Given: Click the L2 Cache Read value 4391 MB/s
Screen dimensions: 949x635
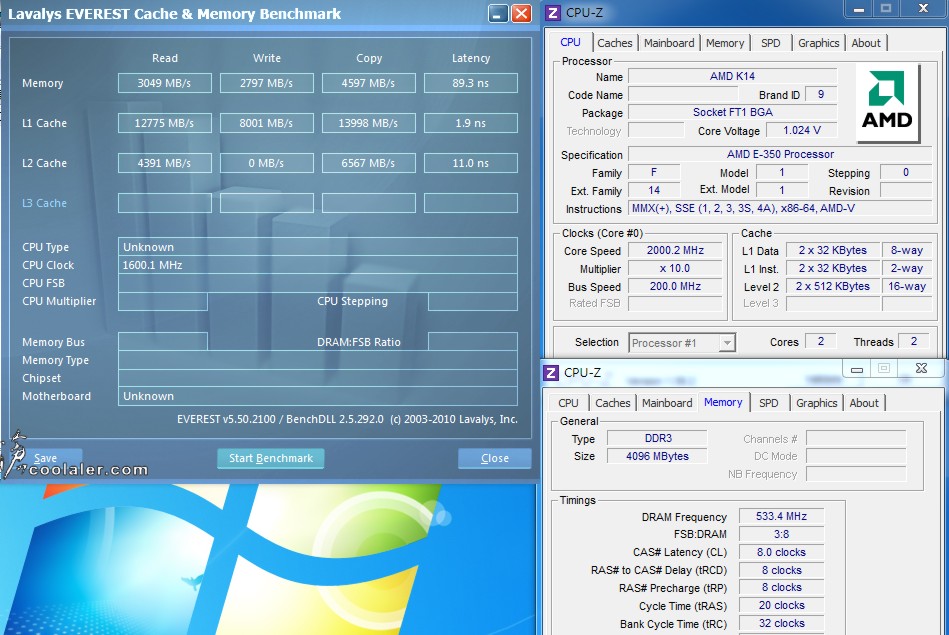Looking at the screenshot, I should pos(165,163).
